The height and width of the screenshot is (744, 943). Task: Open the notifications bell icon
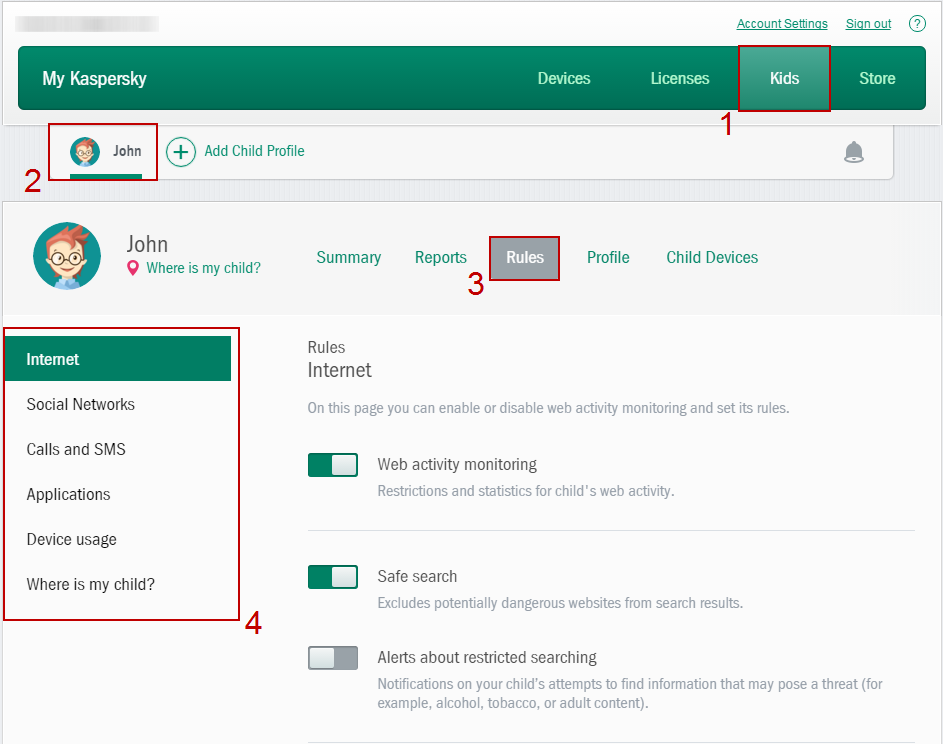853,152
